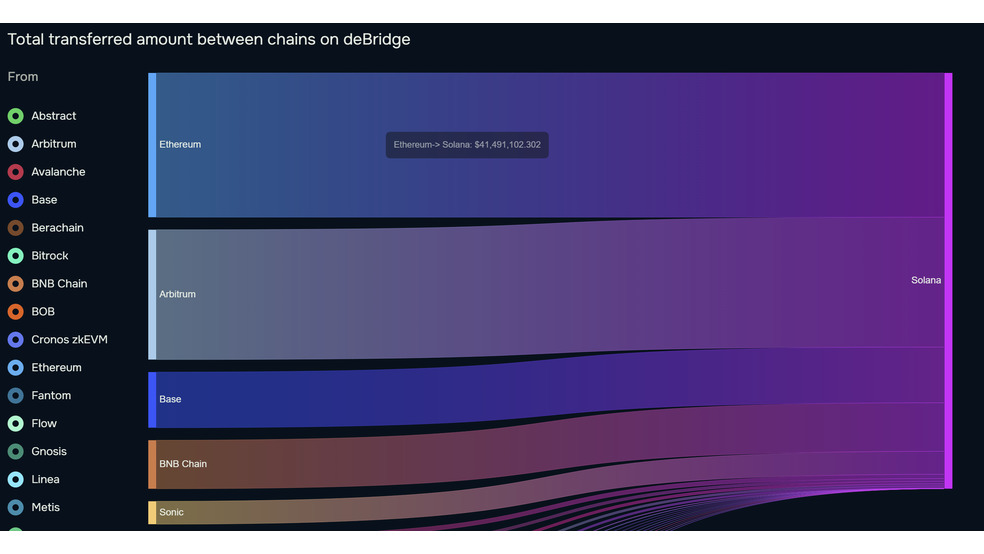Click the Flow legend circle icon
Screen dimensions: 984x554
[x=16, y=423]
